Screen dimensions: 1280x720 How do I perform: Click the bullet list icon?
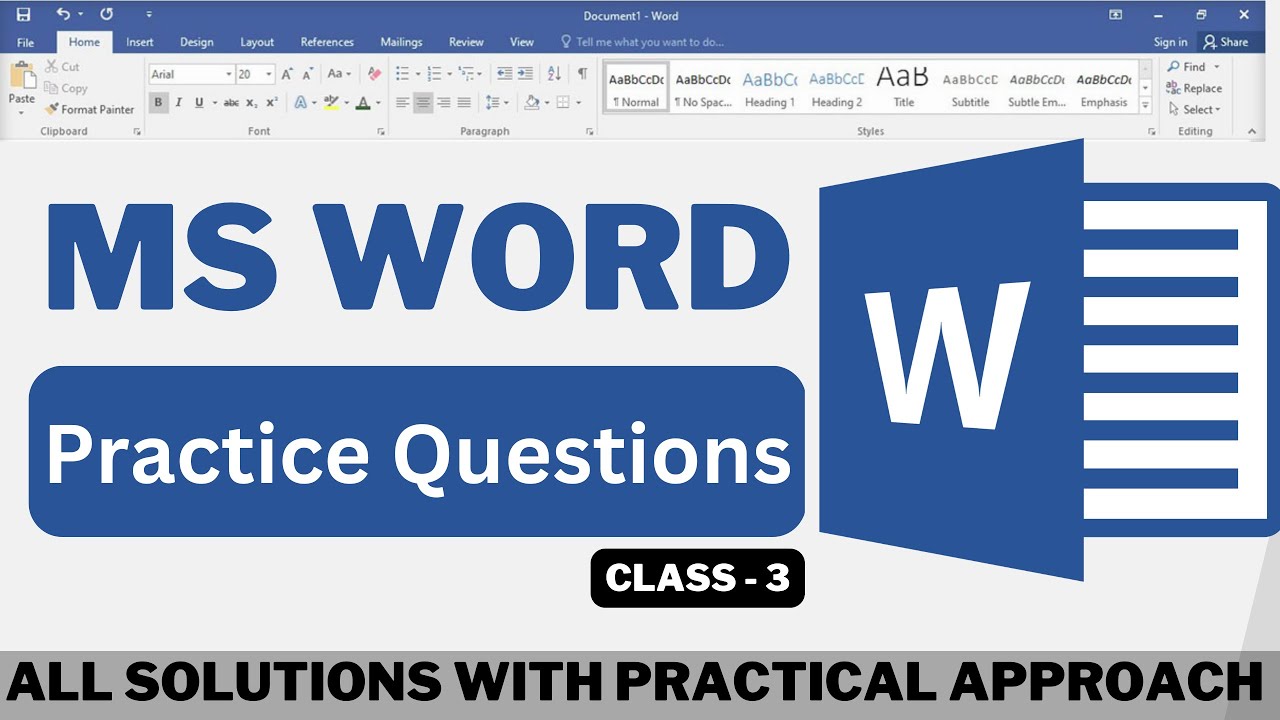pos(402,74)
